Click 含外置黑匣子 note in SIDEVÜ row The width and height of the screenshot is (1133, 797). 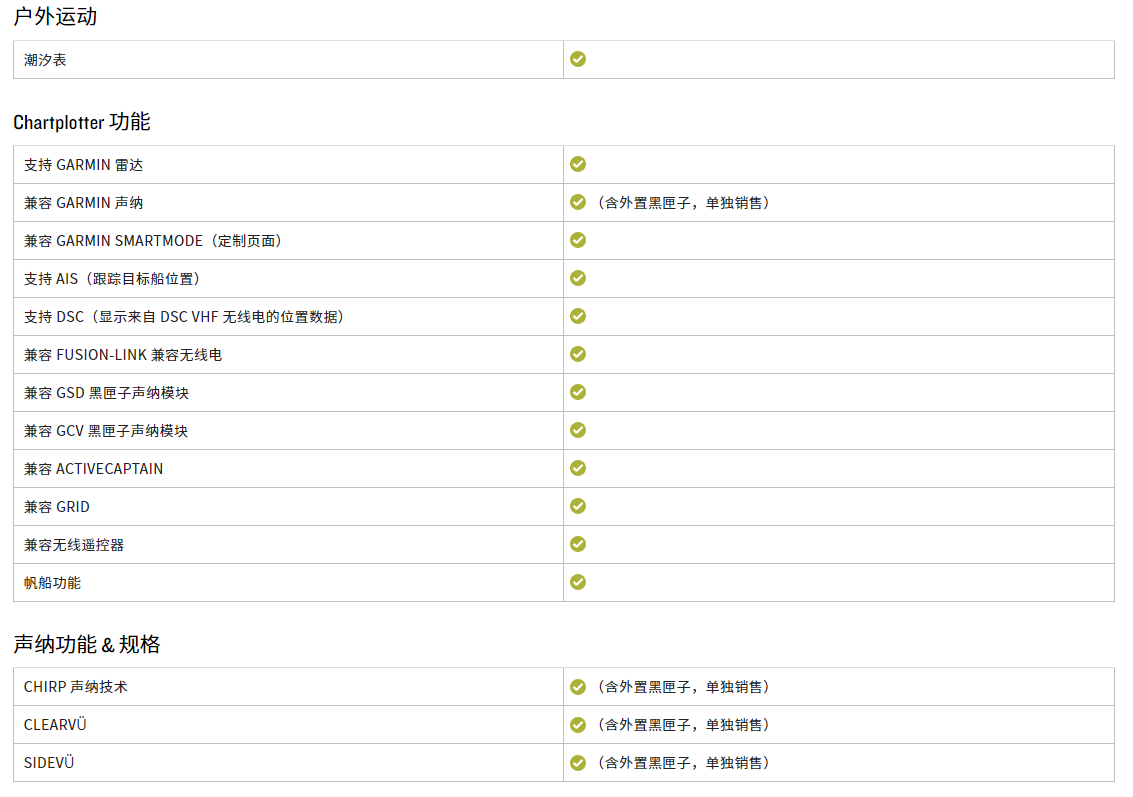point(684,763)
